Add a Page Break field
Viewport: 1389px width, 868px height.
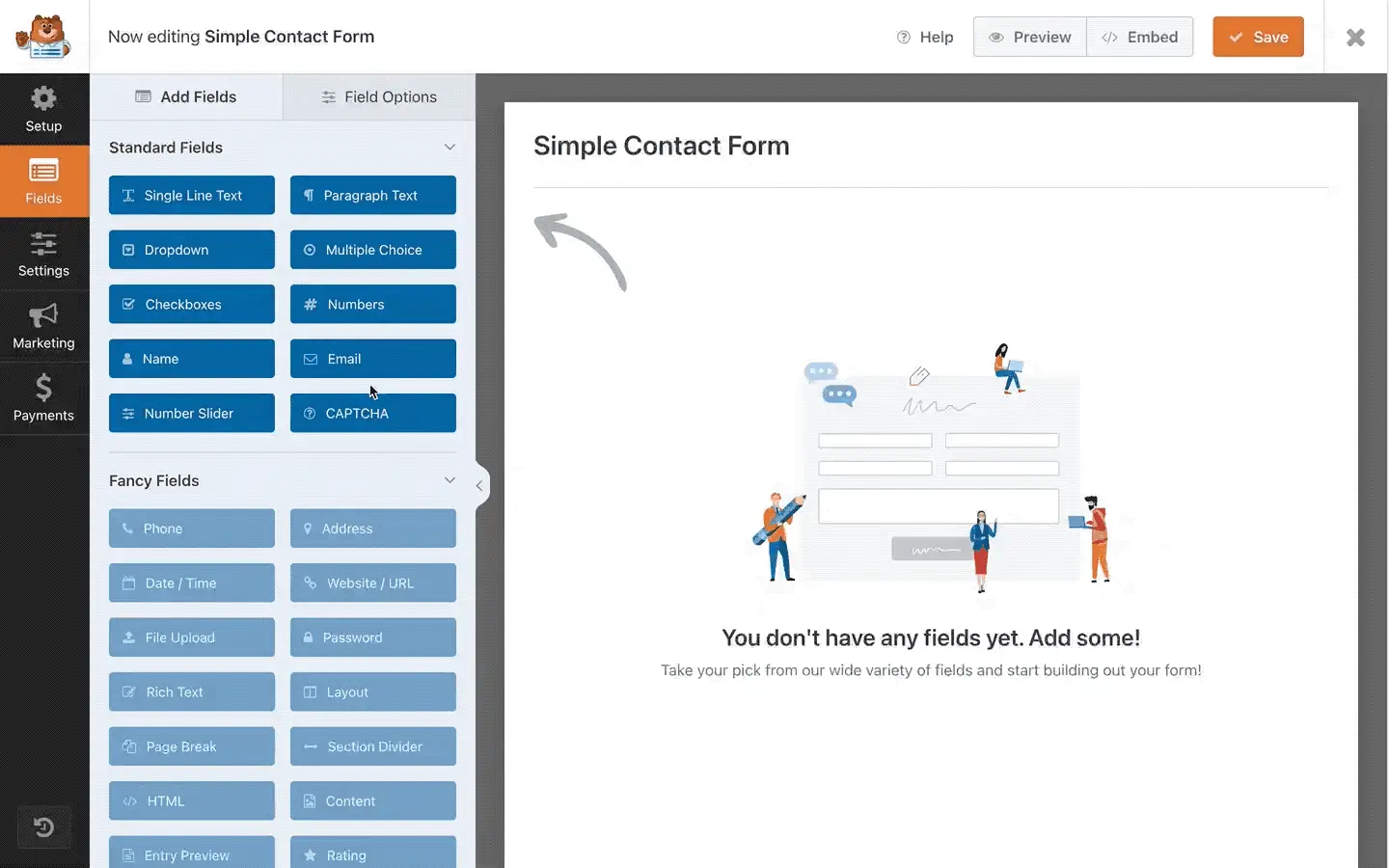tap(192, 746)
